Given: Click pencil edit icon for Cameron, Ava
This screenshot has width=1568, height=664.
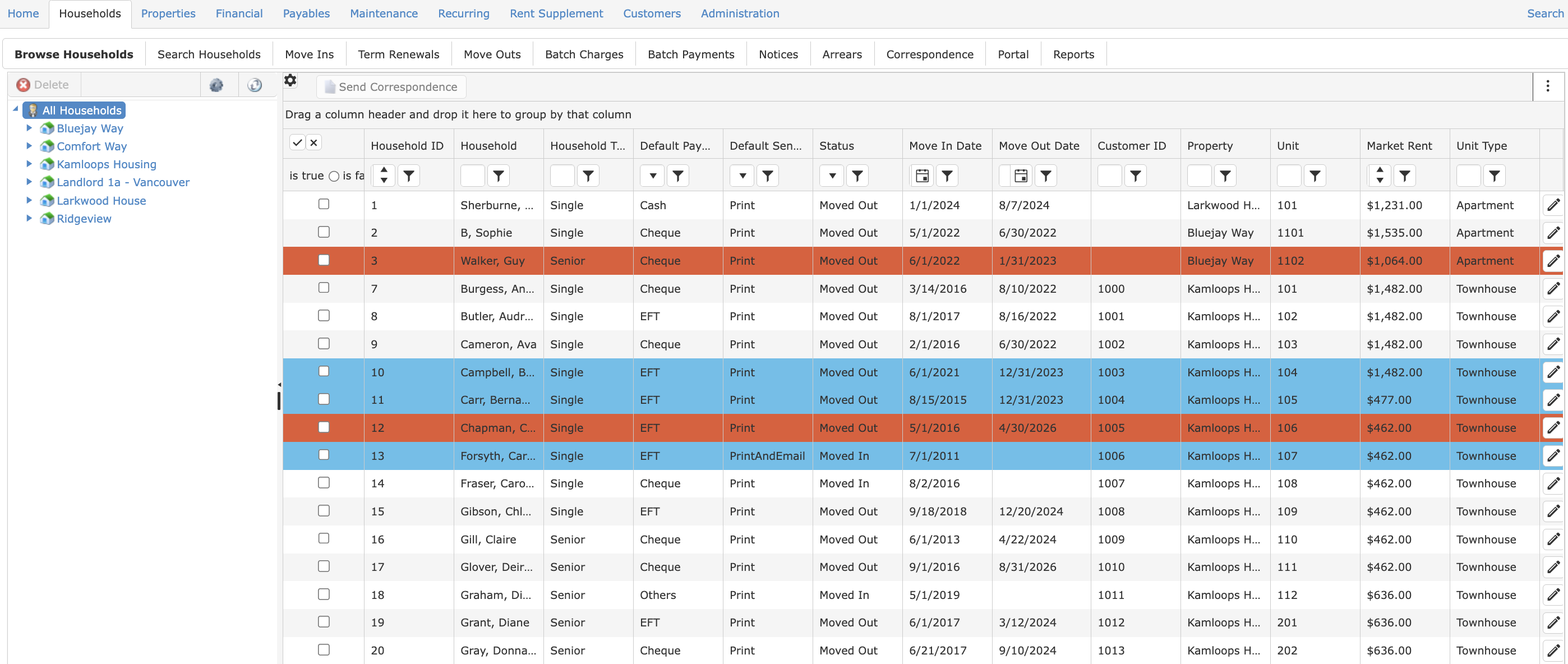Looking at the screenshot, I should 1553,344.
